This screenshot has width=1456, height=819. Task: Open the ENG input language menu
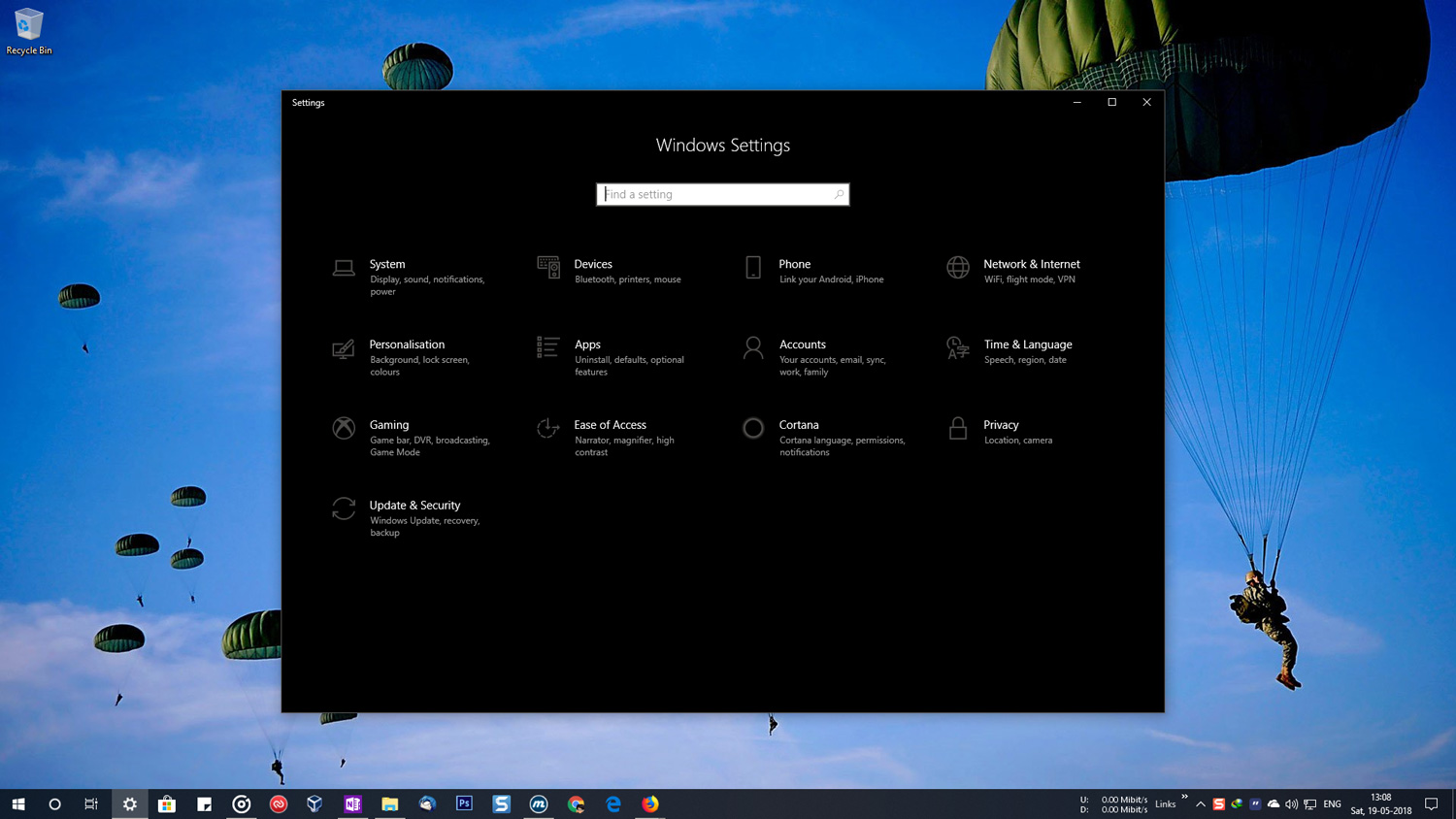(x=1331, y=803)
